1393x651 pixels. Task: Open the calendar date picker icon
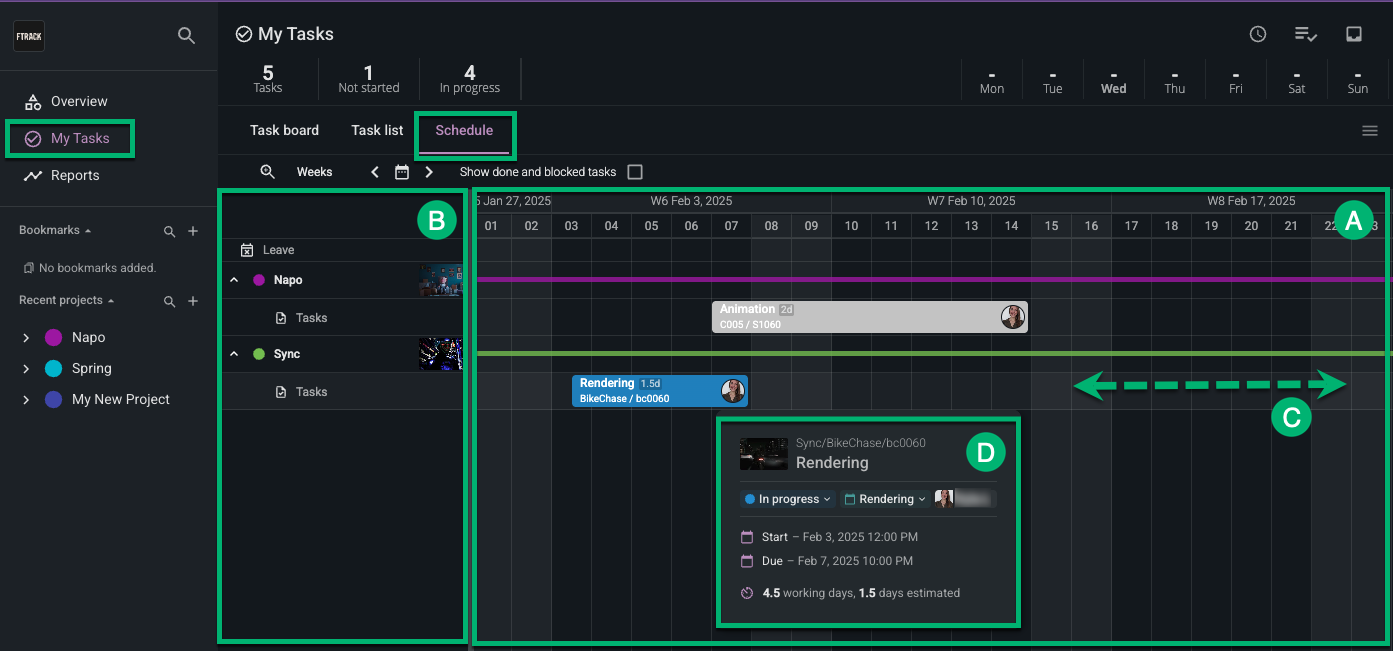(x=401, y=171)
